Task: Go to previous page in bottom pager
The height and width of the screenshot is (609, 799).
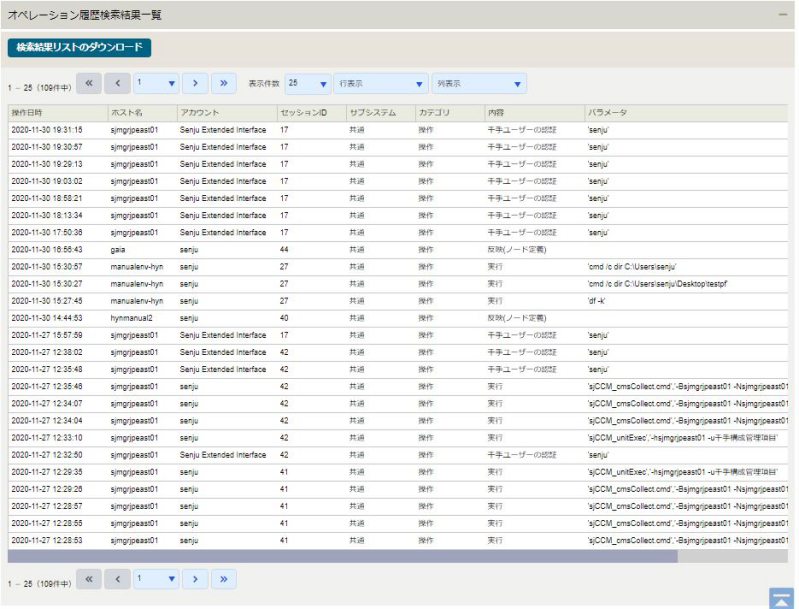Action: pos(117,579)
